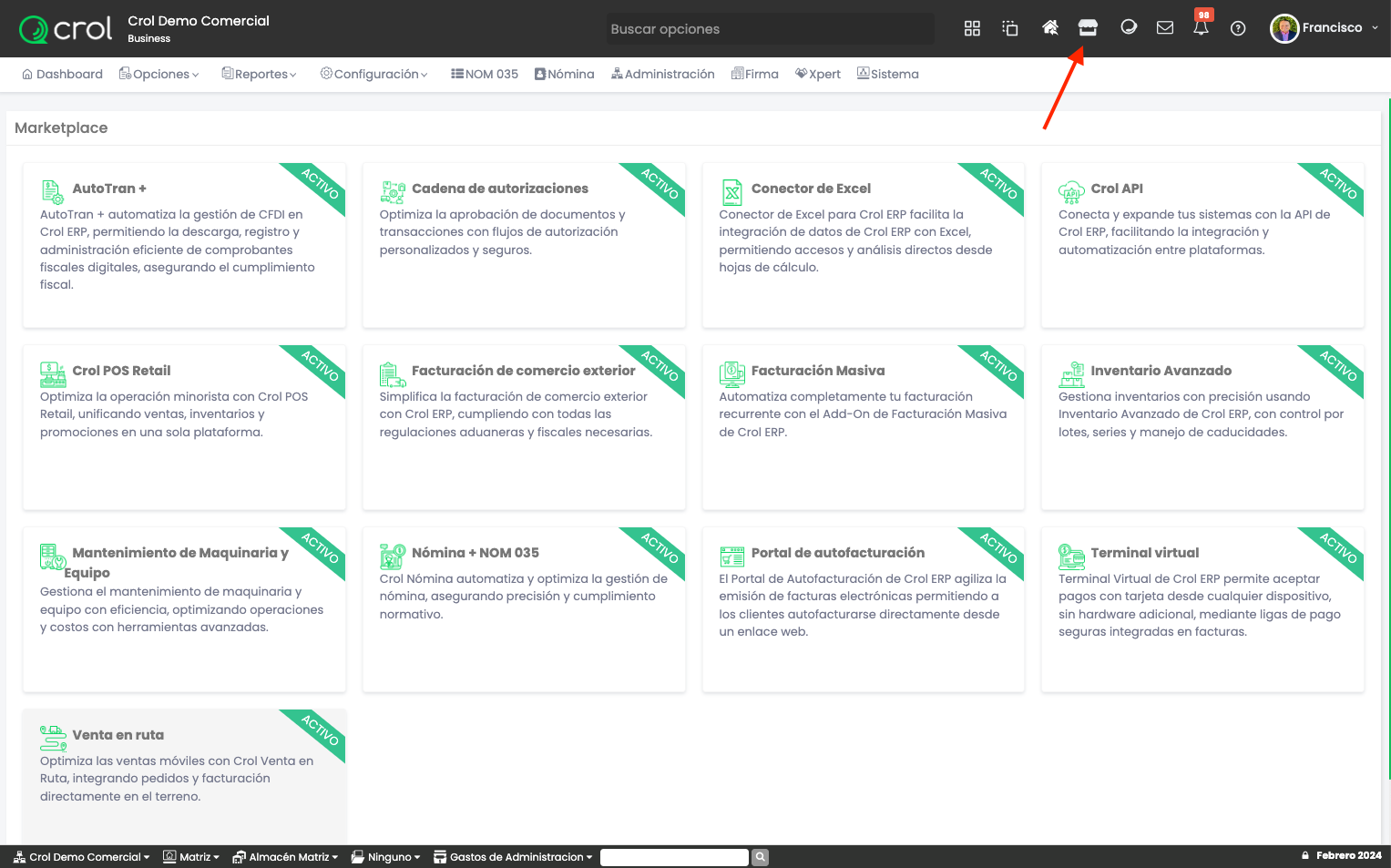Click the Marketplace page heading
The height and width of the screenshot is (868, 1391).
[61, 128]
